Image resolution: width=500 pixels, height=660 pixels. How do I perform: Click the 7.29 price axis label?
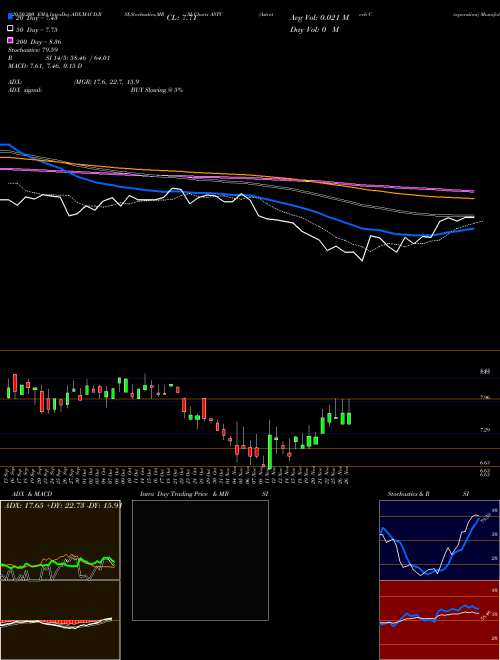pos(485,430)
